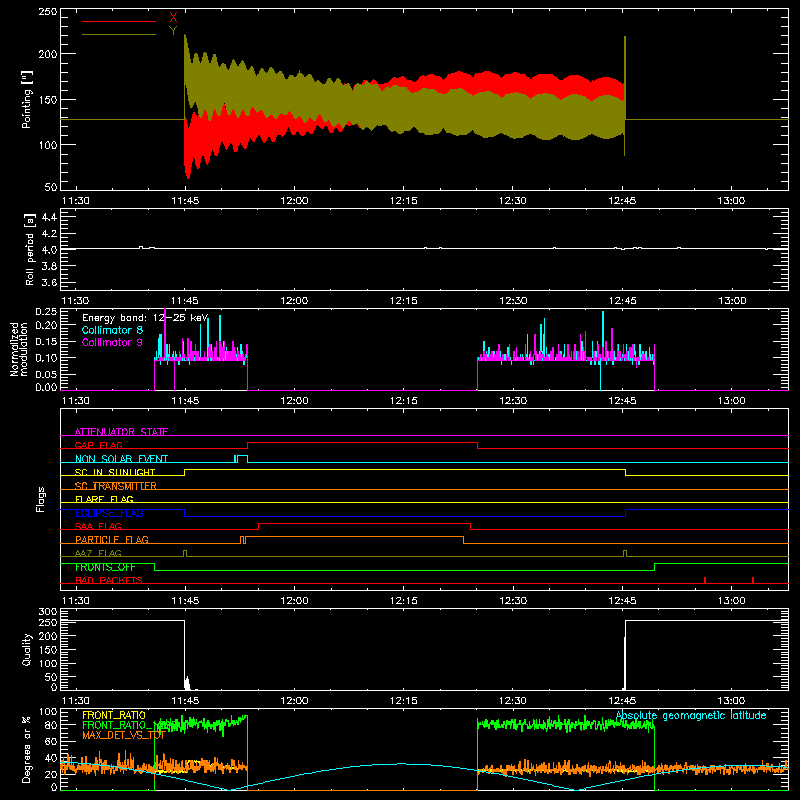This screenshot has width=800, height=800.
Task: Click 'Absolute geomagnetic latitude' legend text
Action: click(x=691, y=715)
